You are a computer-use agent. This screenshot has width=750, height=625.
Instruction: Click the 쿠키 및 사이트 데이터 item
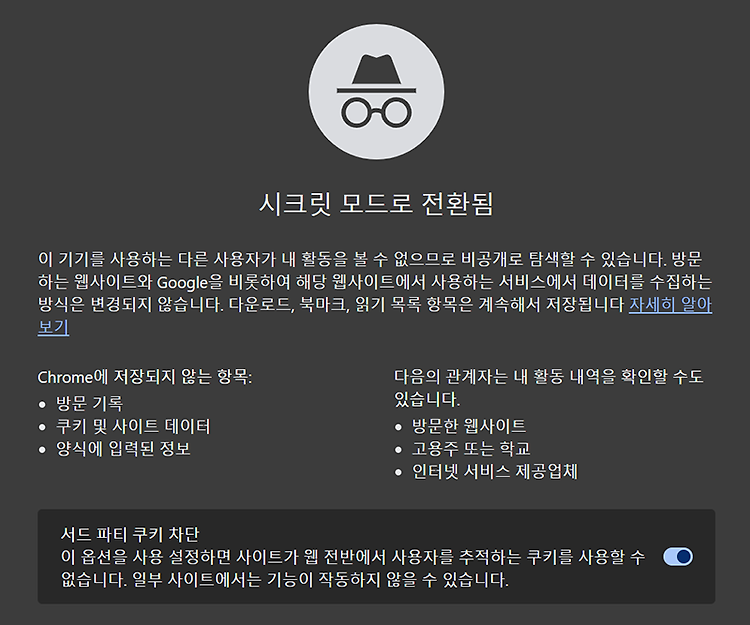click(133, 426)
